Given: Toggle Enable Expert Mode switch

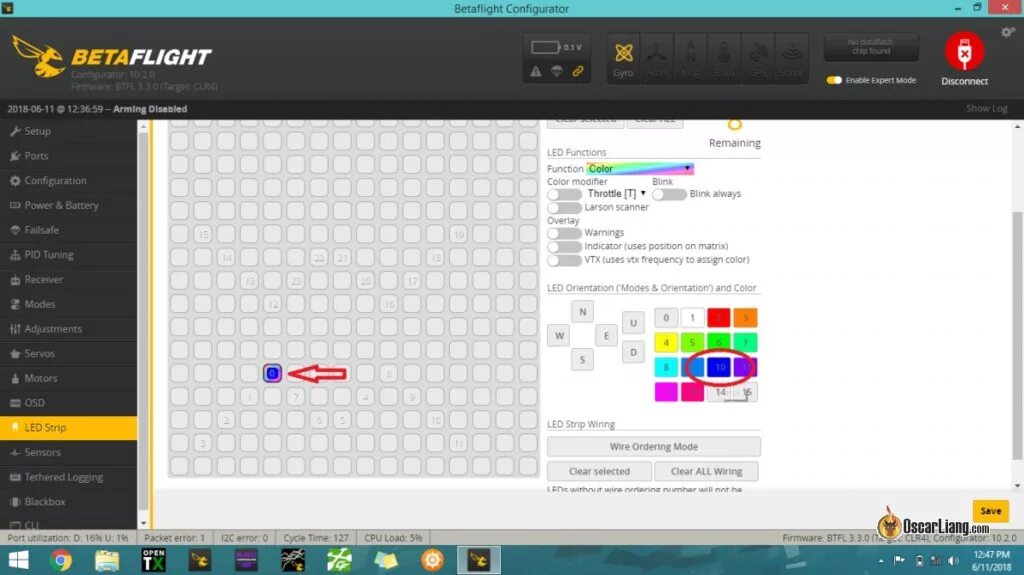Looking at the screenshot, I should tap(834, 80).
